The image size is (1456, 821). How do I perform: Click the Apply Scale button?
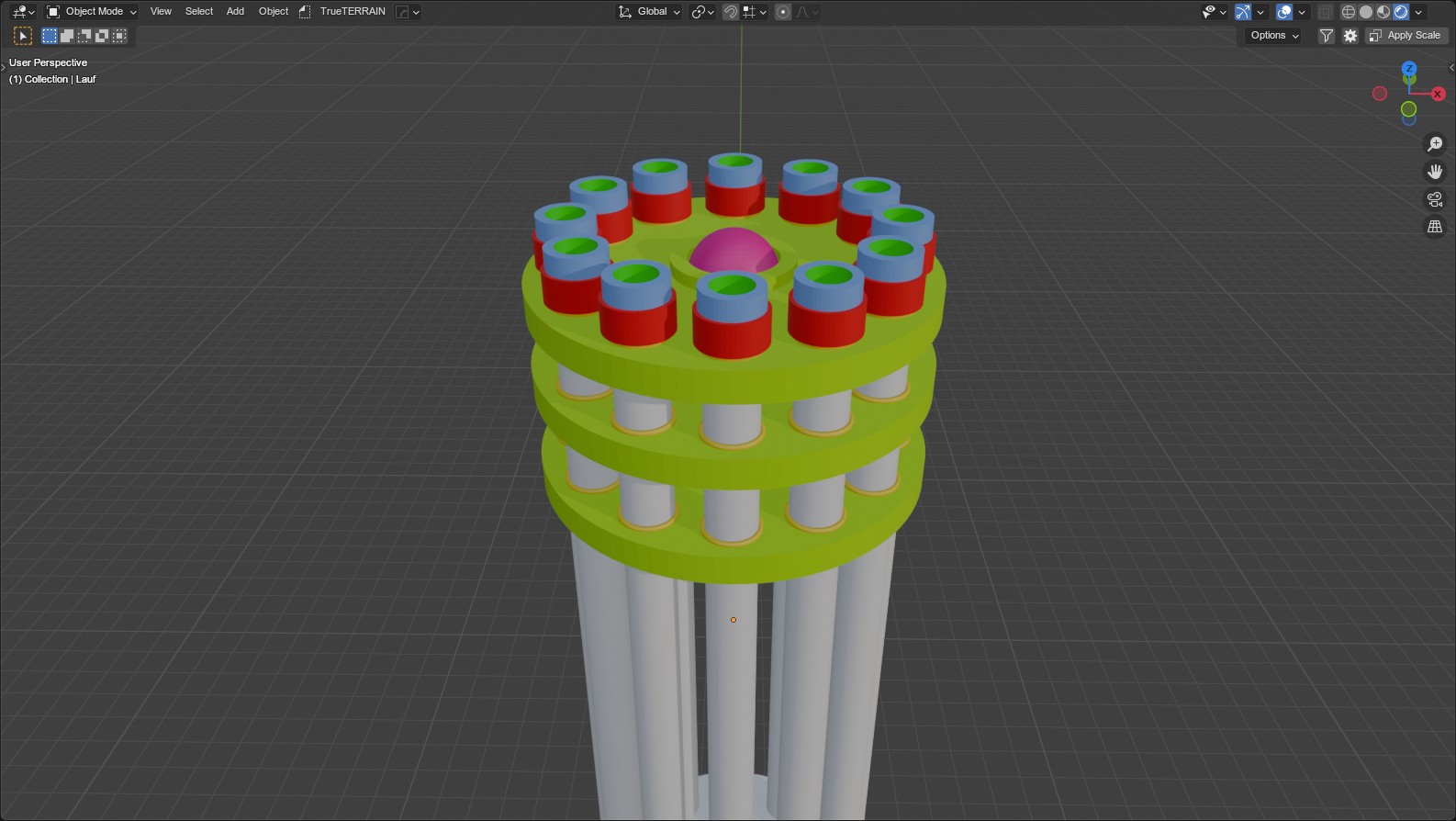1406,36
